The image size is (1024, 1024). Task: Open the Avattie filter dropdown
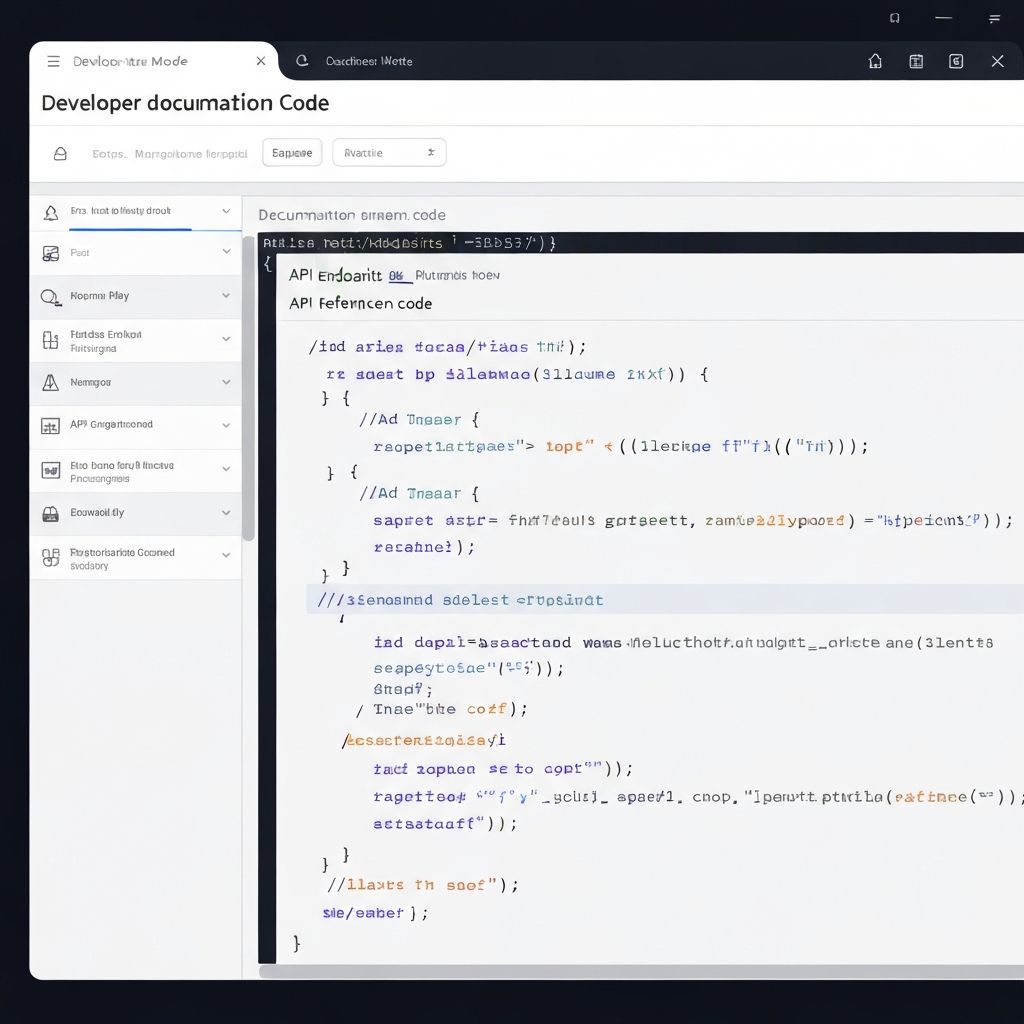tap(389, 152)
